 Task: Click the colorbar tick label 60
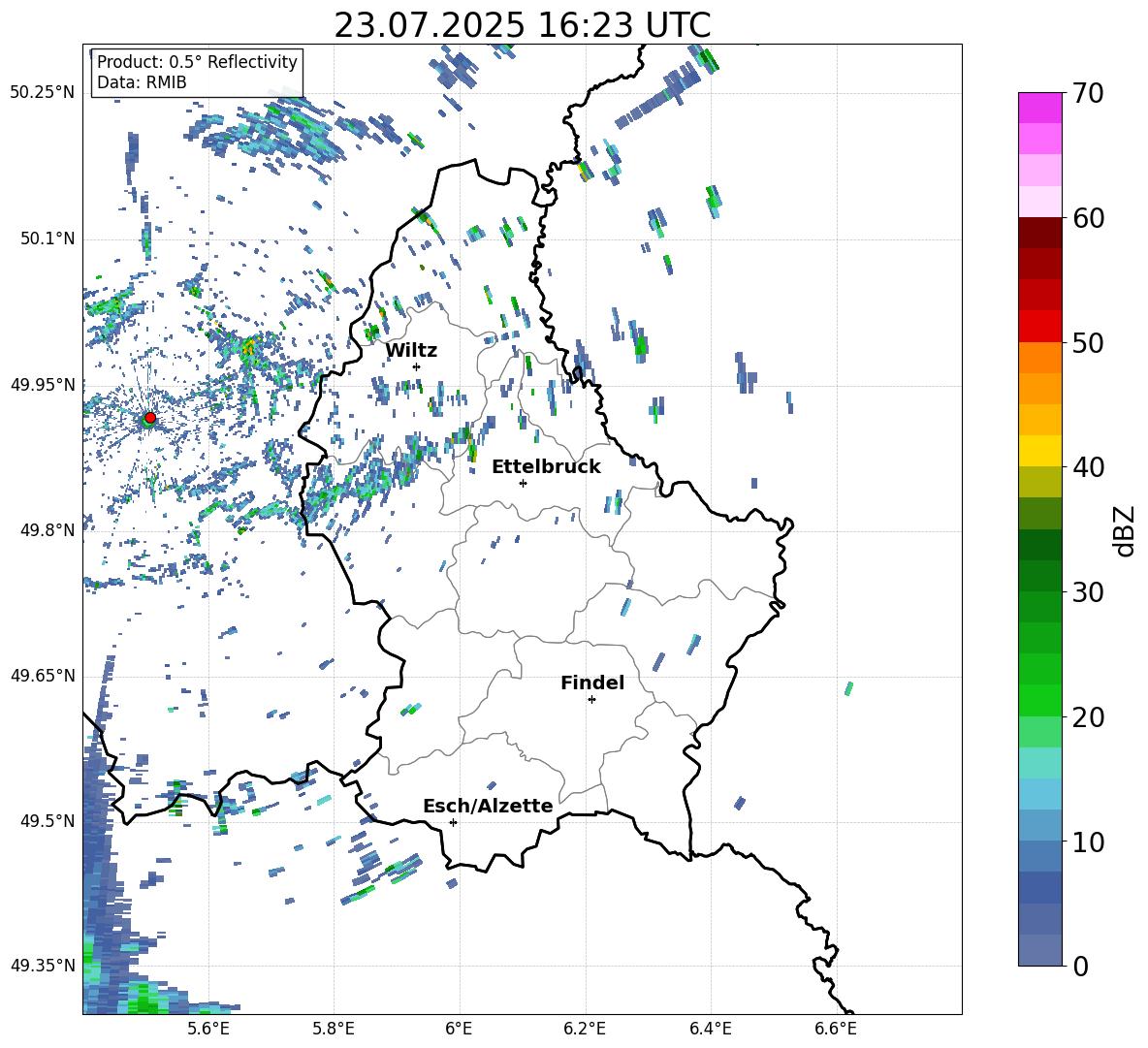point(1088,218)
